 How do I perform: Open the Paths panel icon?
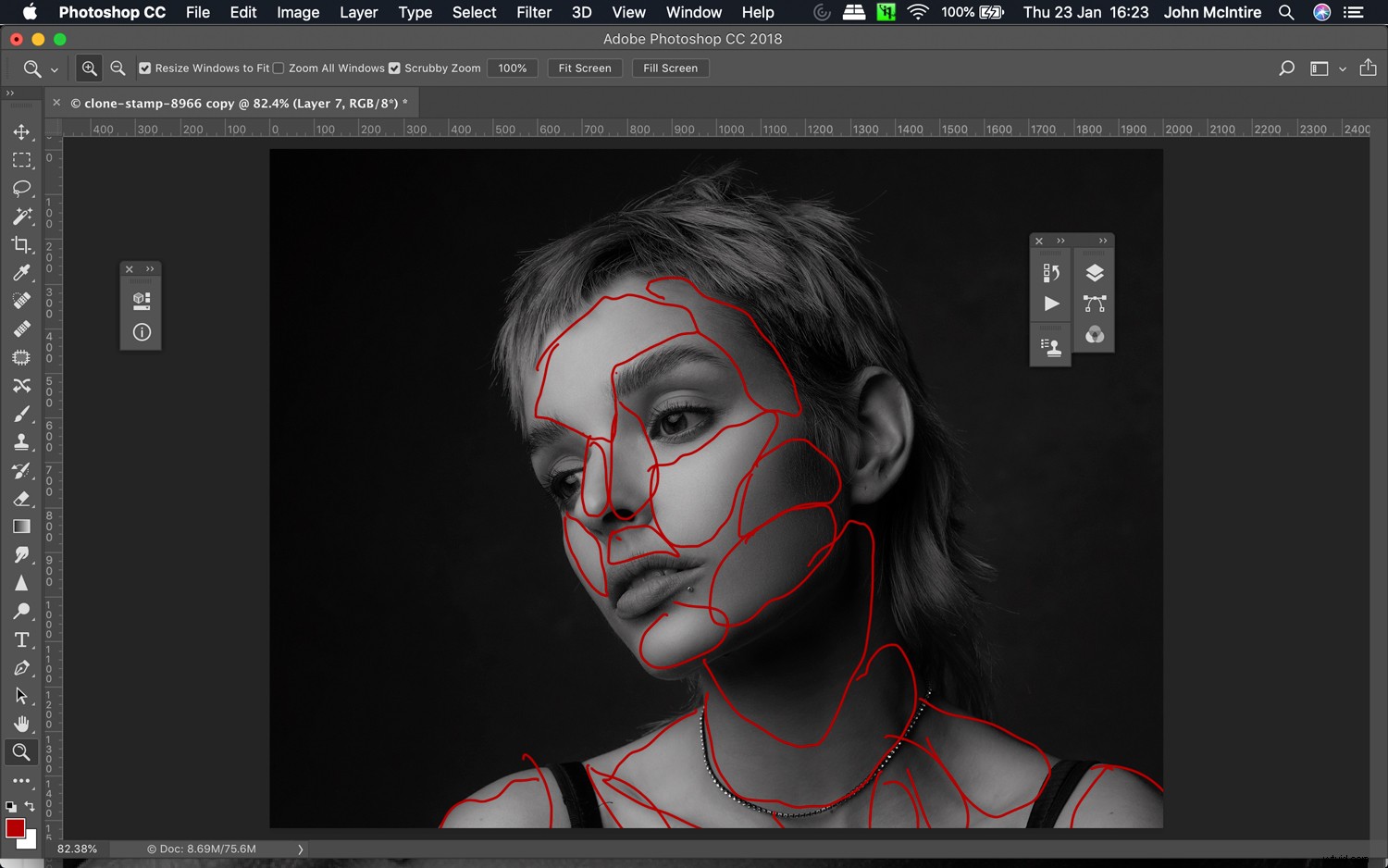(1095, 304)
